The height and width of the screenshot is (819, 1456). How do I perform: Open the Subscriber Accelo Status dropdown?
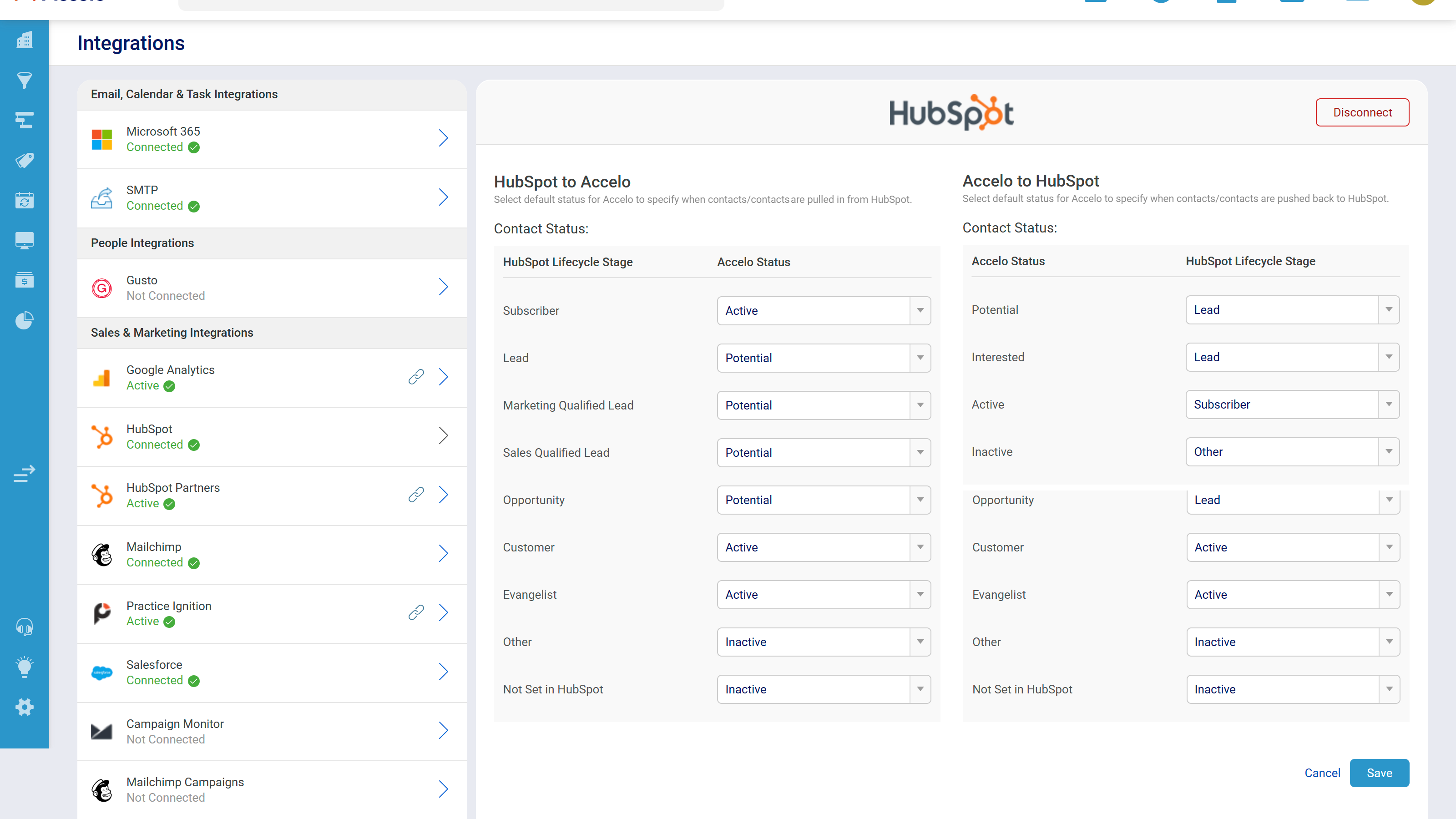tap(824, 311)
